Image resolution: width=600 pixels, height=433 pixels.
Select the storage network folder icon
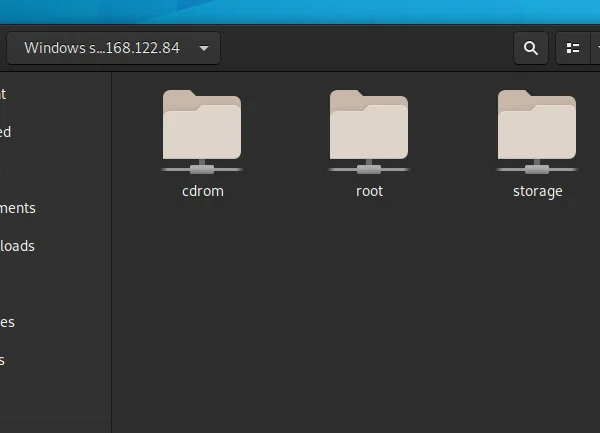click(x=537, y=129)
